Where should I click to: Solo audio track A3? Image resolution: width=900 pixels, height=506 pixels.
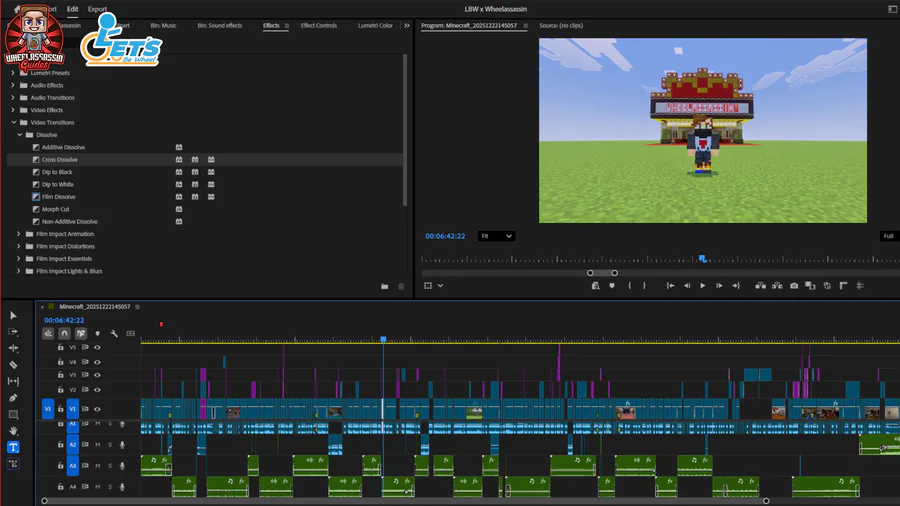(110, 466)
